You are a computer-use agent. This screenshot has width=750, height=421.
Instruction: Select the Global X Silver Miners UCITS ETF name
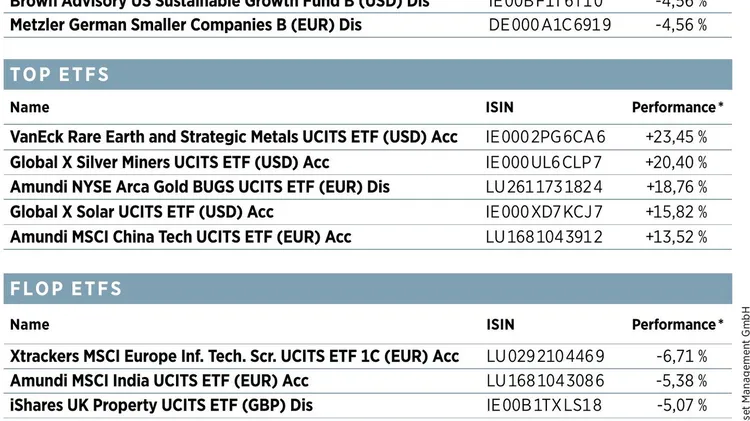pos(169,163)
